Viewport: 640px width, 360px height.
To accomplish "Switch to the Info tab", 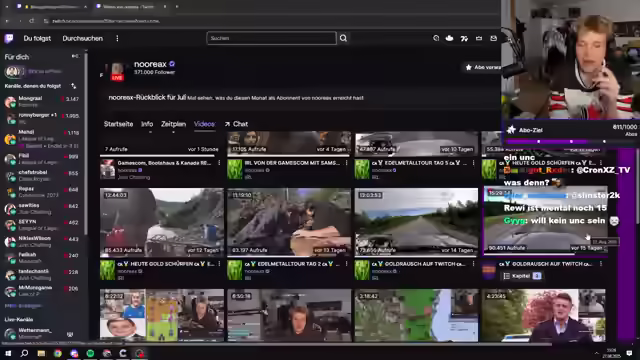I will (147, 124).
